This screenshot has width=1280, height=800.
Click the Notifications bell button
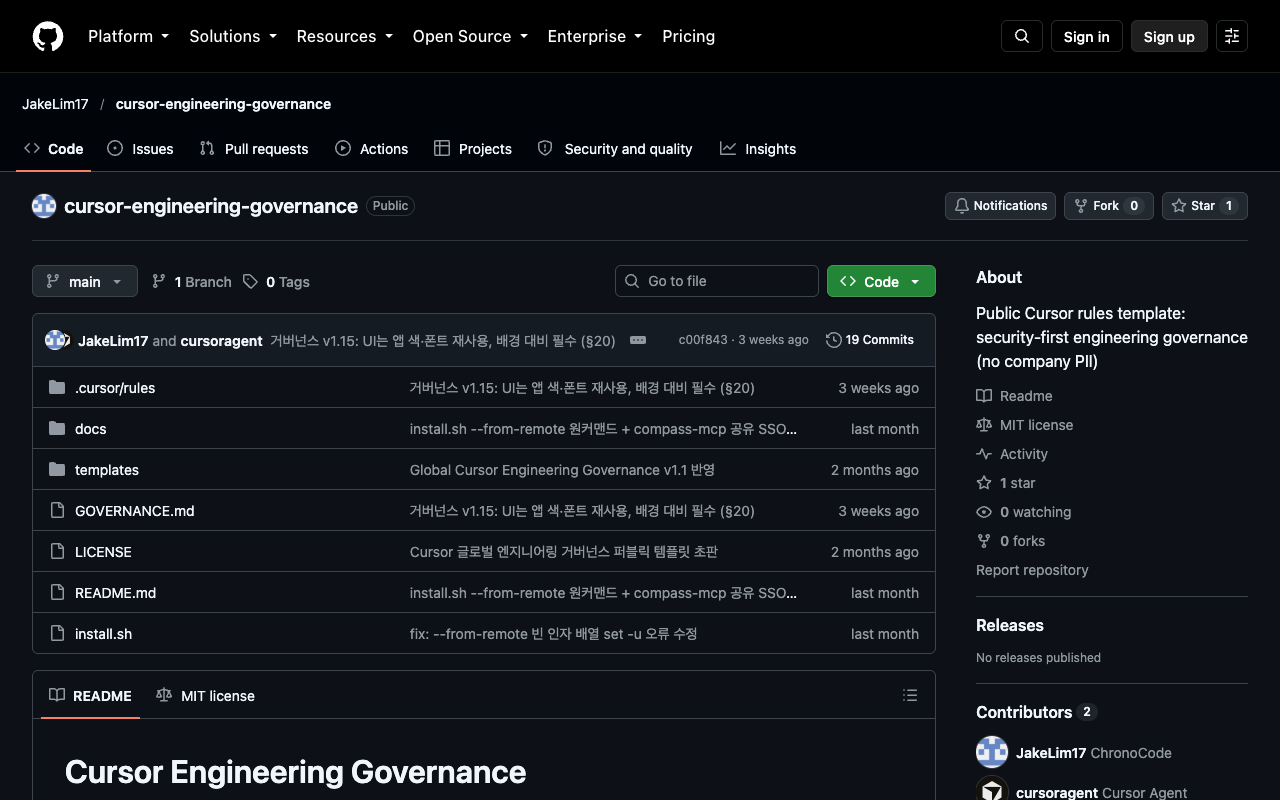click(x=1000, y=206)
